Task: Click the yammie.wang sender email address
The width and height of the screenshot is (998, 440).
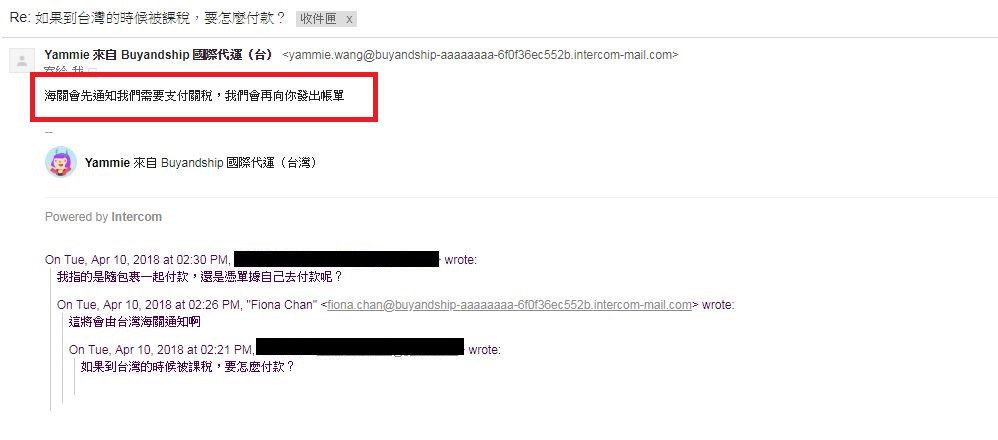Action: [x=480, y=55]
